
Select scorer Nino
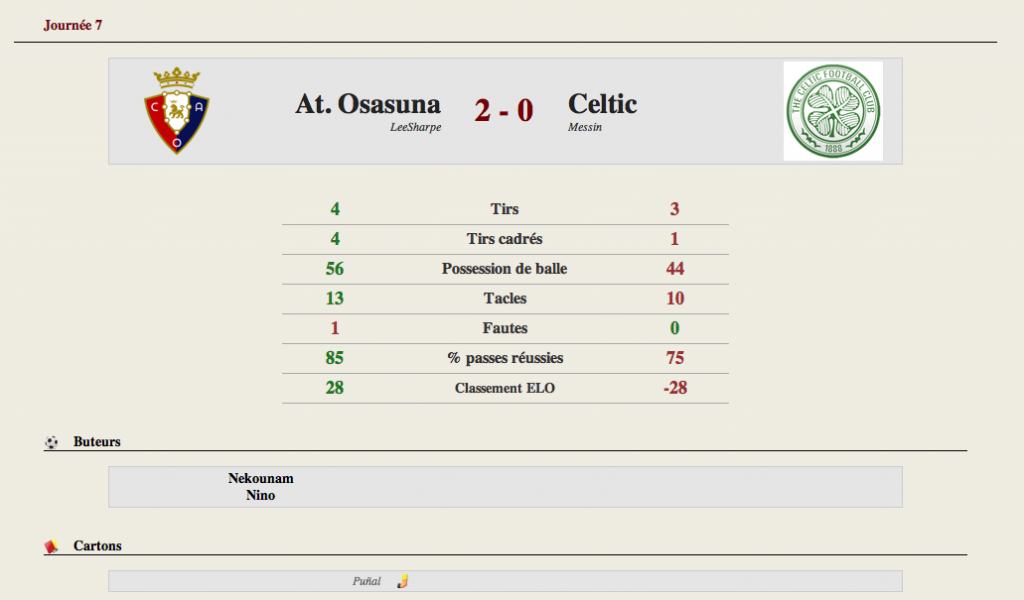[261, 495]
